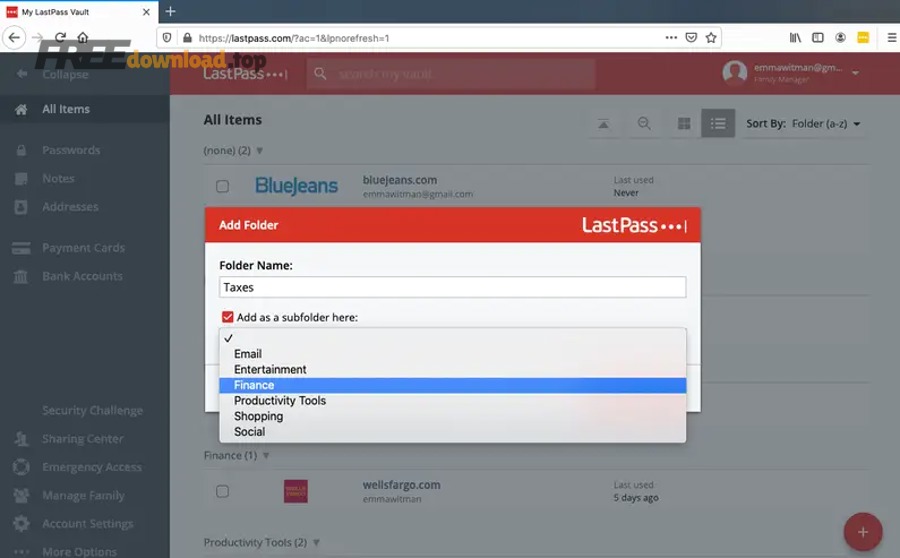Click the zoom magnifier icon in toolbar
Screen dimensions: 900x558
click(x=644, y=124)
